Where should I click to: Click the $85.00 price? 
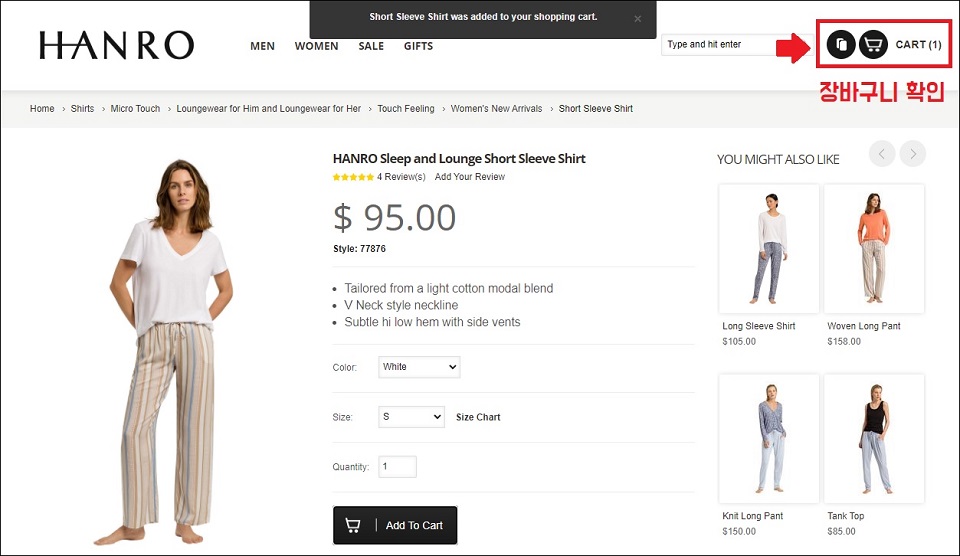(841, 531)
